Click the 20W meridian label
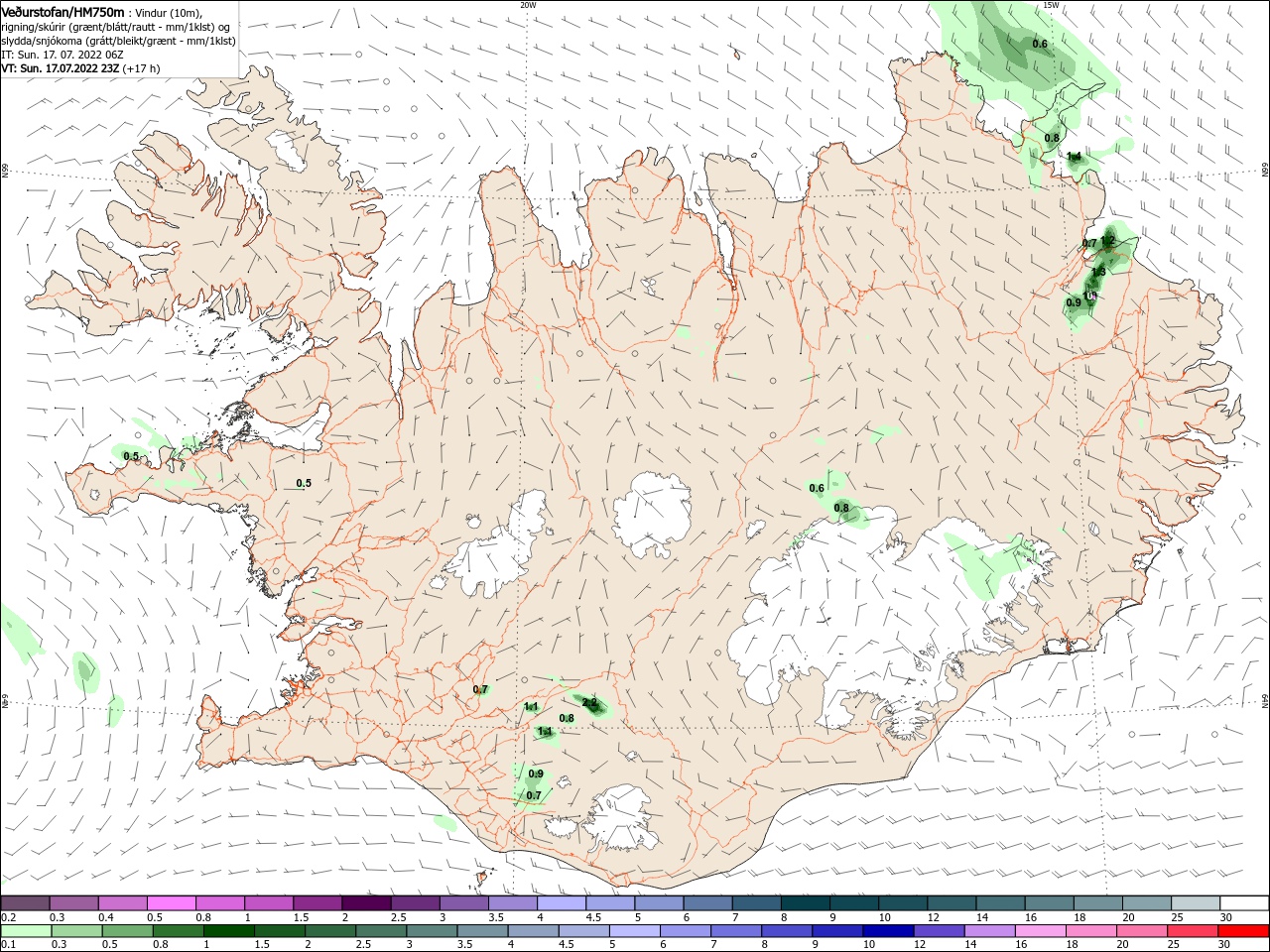The image size is (1270, 952). tap(528, 5)
